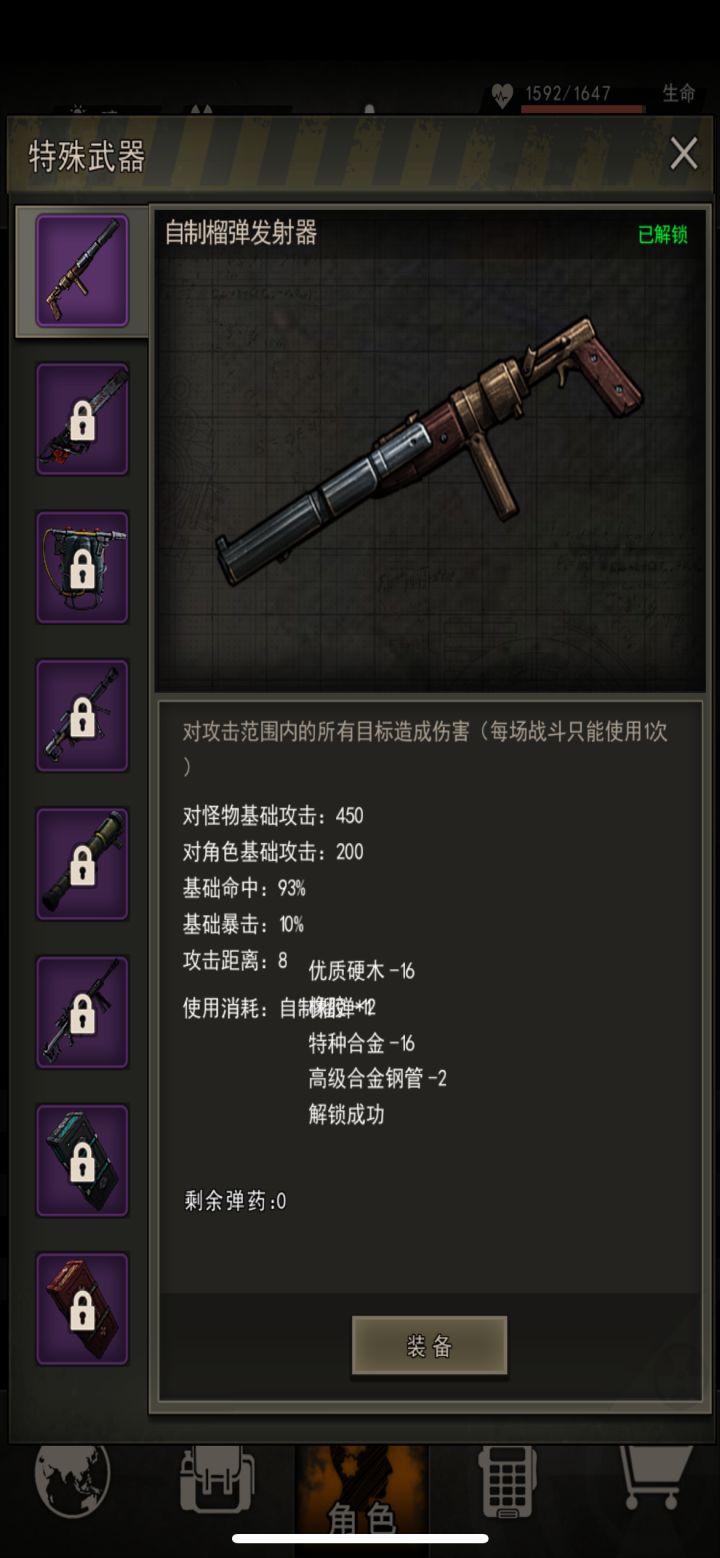Tap the heart health icon
Viewport: 720px width, 1558px height.
tap(502, 96)
